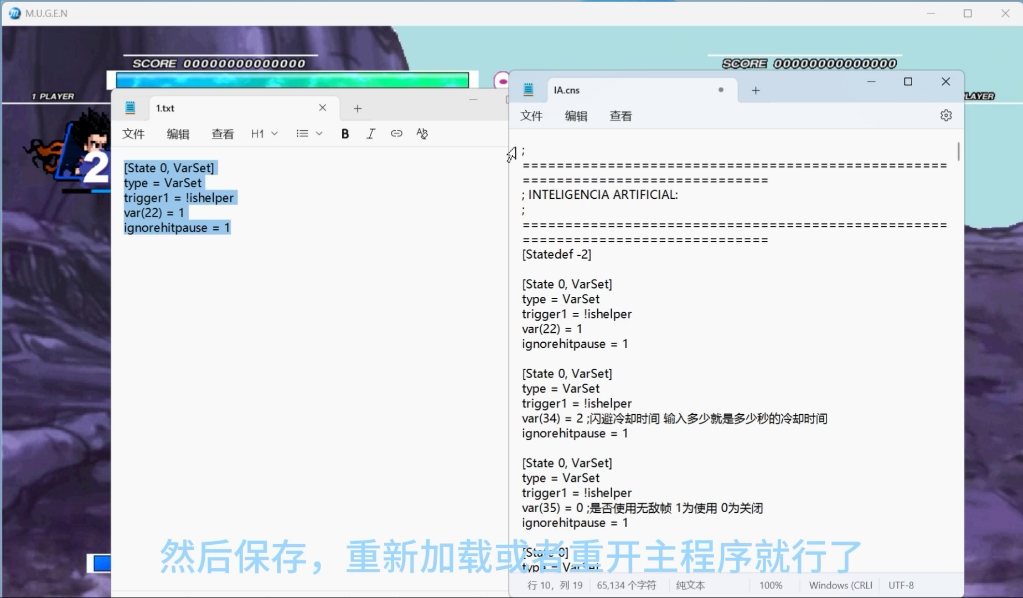Maximize the IA.cns Notepad window

coord(908,82)
